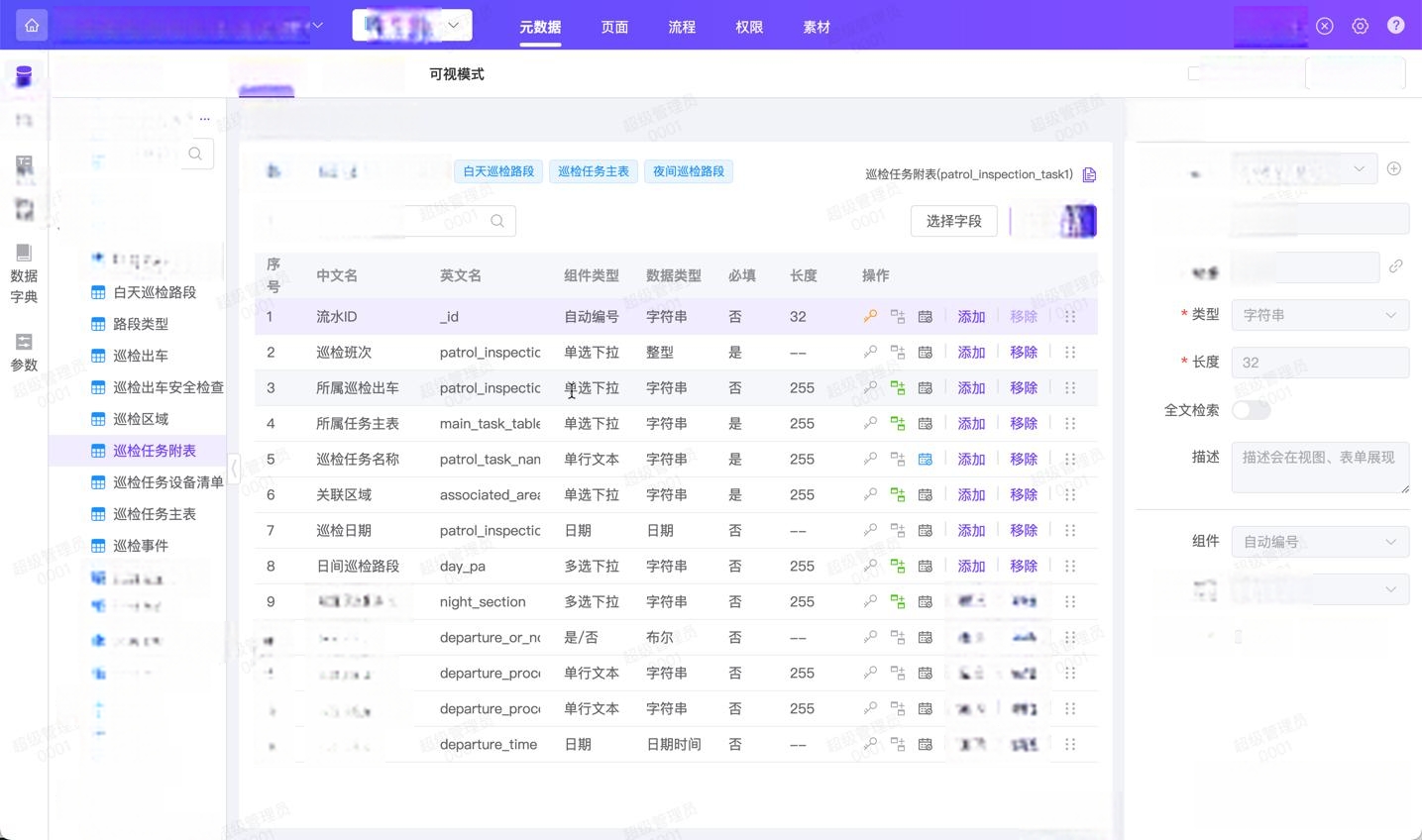Screen dimensions: 1422x840
Task: Collapse the left panel via handle arrow
Action: point(234,468)
